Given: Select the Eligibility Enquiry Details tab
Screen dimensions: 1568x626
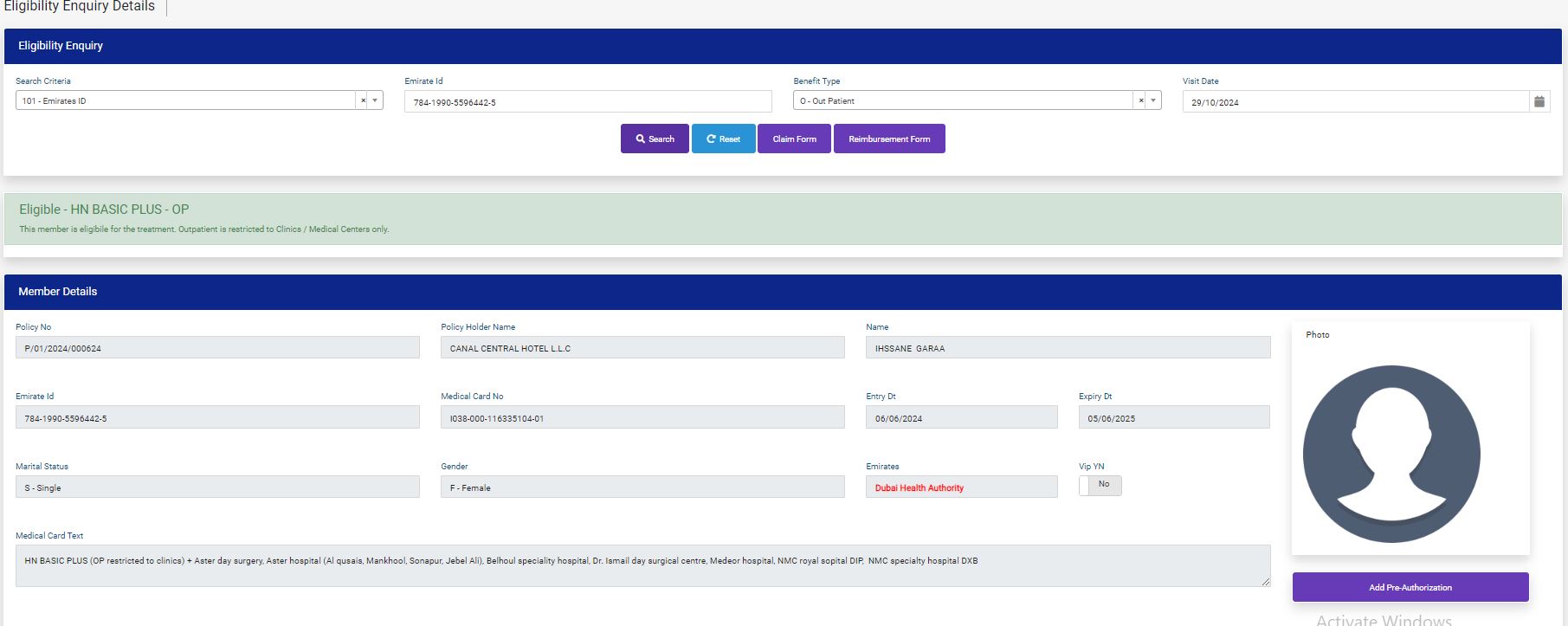Looking at the screenshot, I should pos(80,7).
